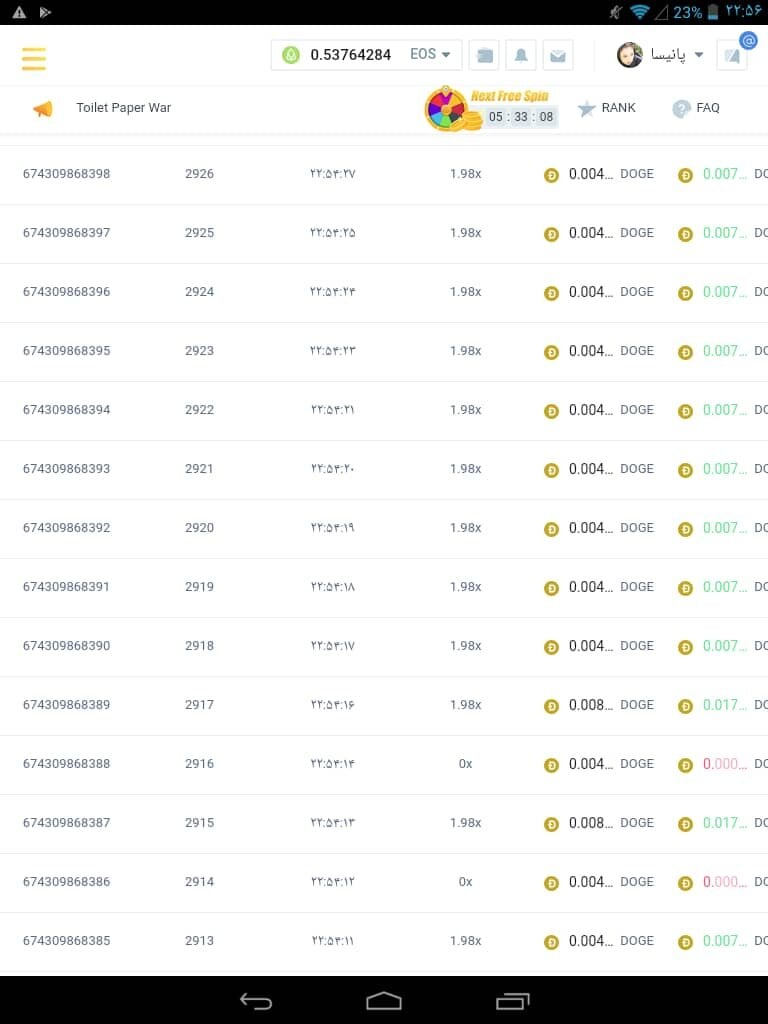
Task: Click the user profile avatar
Action: click(x=630, y=55)
